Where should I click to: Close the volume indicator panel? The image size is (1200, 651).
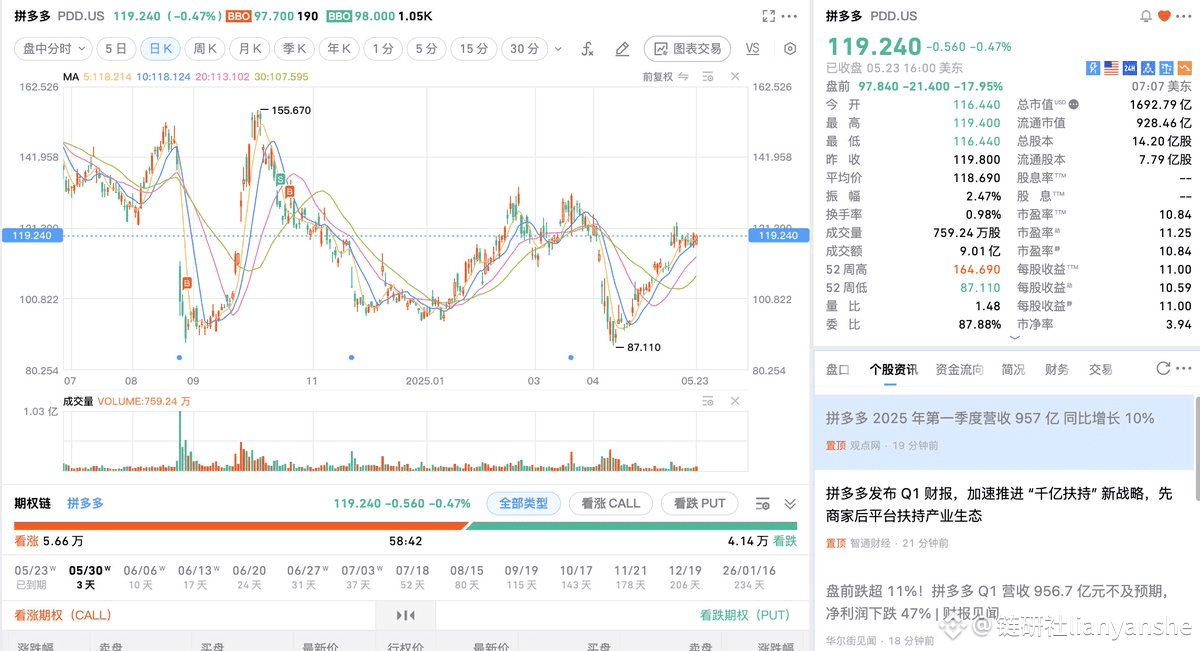734,401
